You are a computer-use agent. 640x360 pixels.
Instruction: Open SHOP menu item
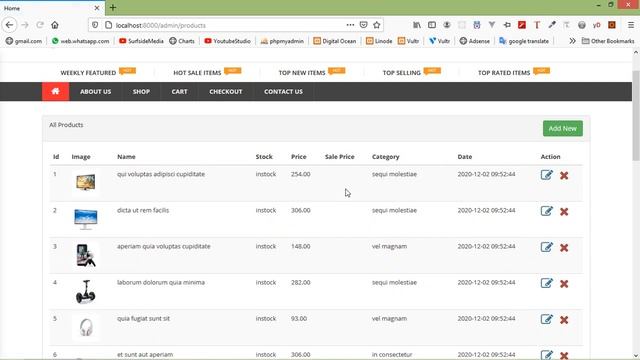(x=141, y=91)
